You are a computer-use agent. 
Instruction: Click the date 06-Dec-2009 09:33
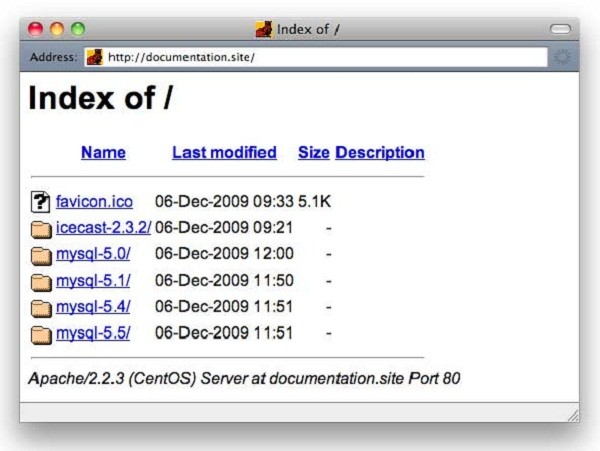(224, 202)
